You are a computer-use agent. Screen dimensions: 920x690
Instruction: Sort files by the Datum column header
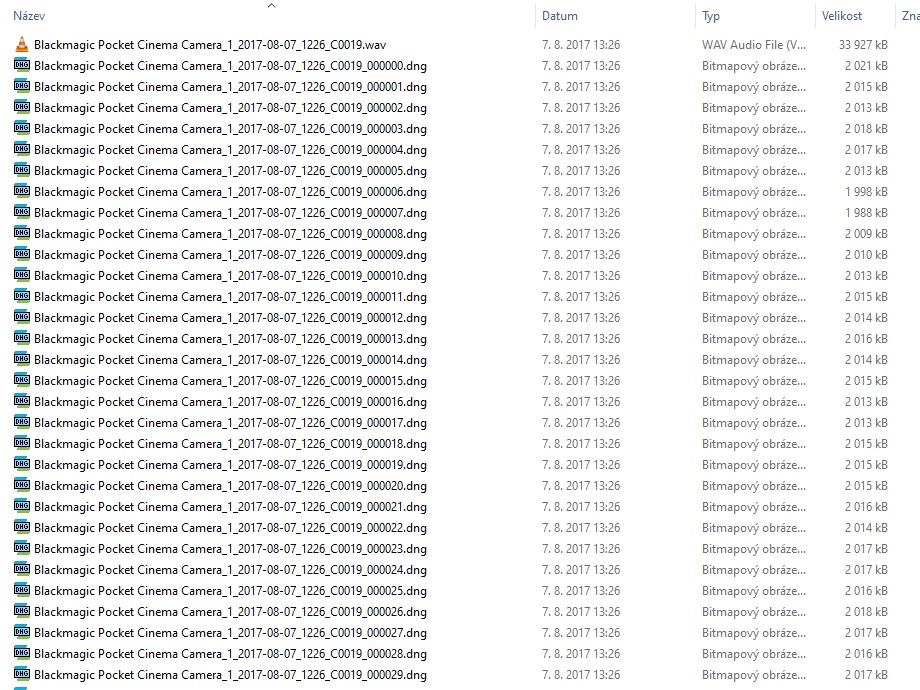coord(560,17)
